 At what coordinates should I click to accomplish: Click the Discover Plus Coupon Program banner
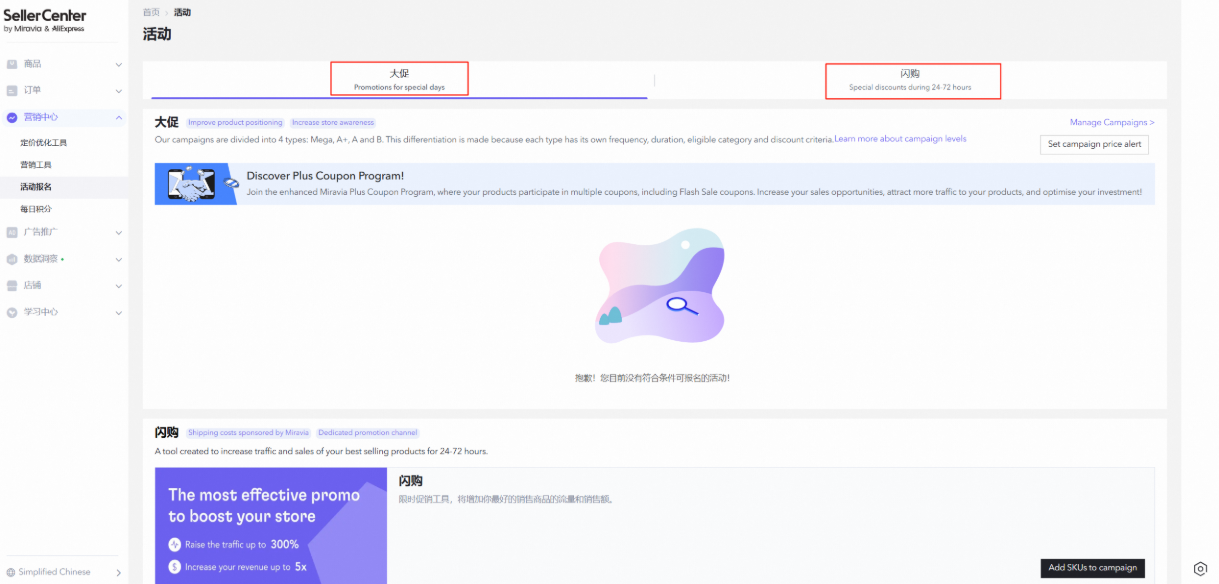654,184
